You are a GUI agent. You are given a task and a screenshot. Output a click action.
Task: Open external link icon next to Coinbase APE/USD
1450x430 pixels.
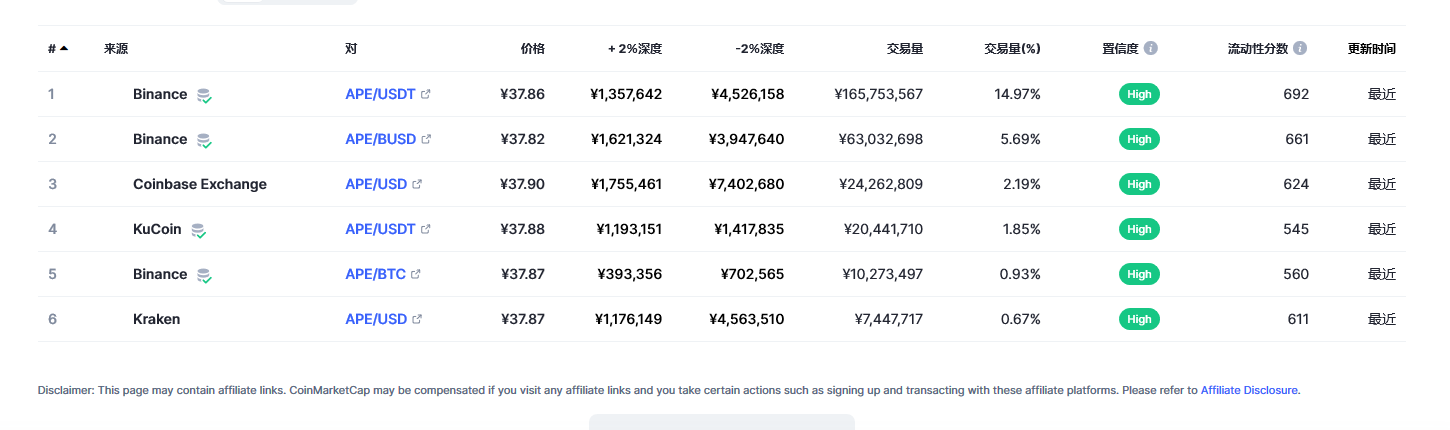(417, 184)
